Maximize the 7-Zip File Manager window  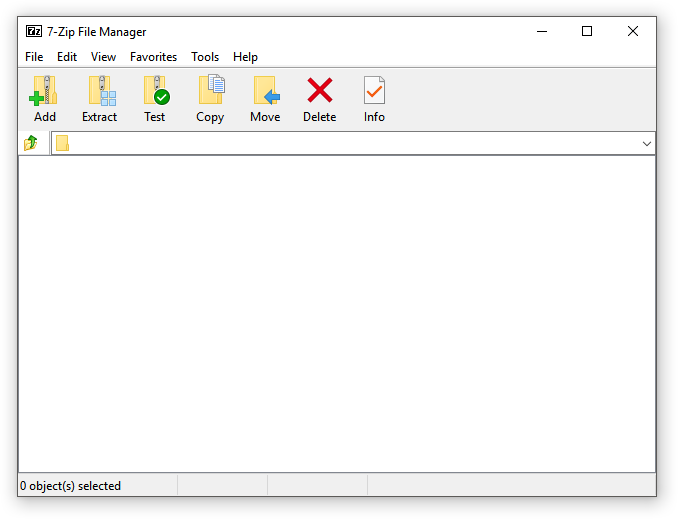pos(587,31)
